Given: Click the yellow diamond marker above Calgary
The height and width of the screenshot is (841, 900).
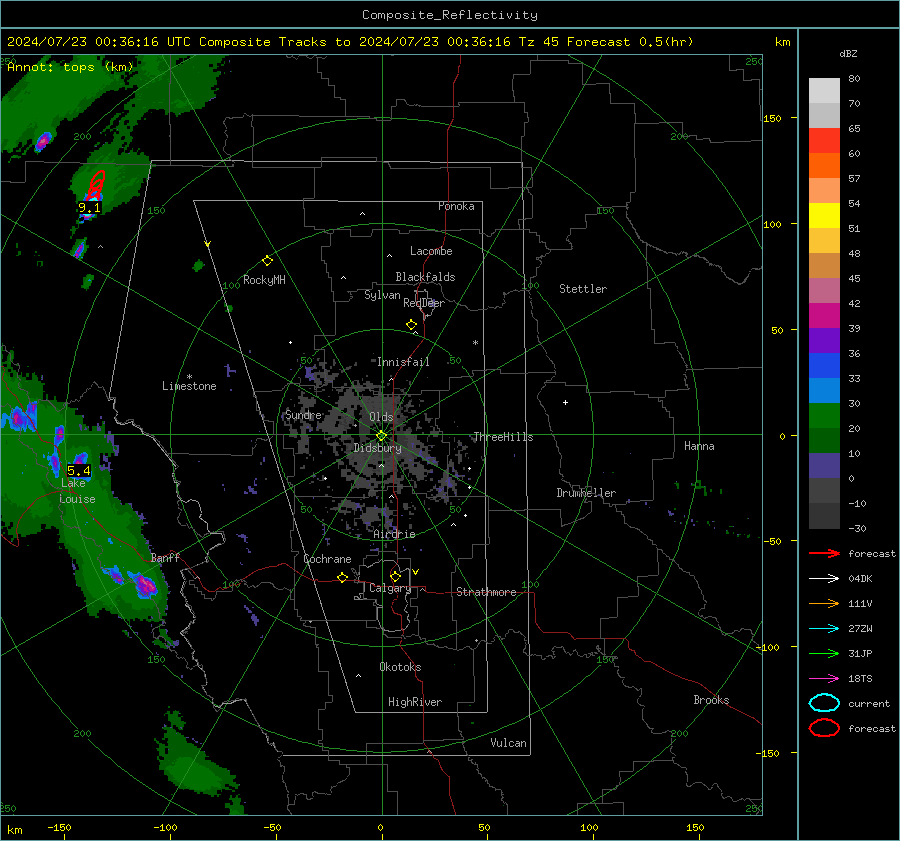Looking at the screenshot, I should [x=395, y=576].
